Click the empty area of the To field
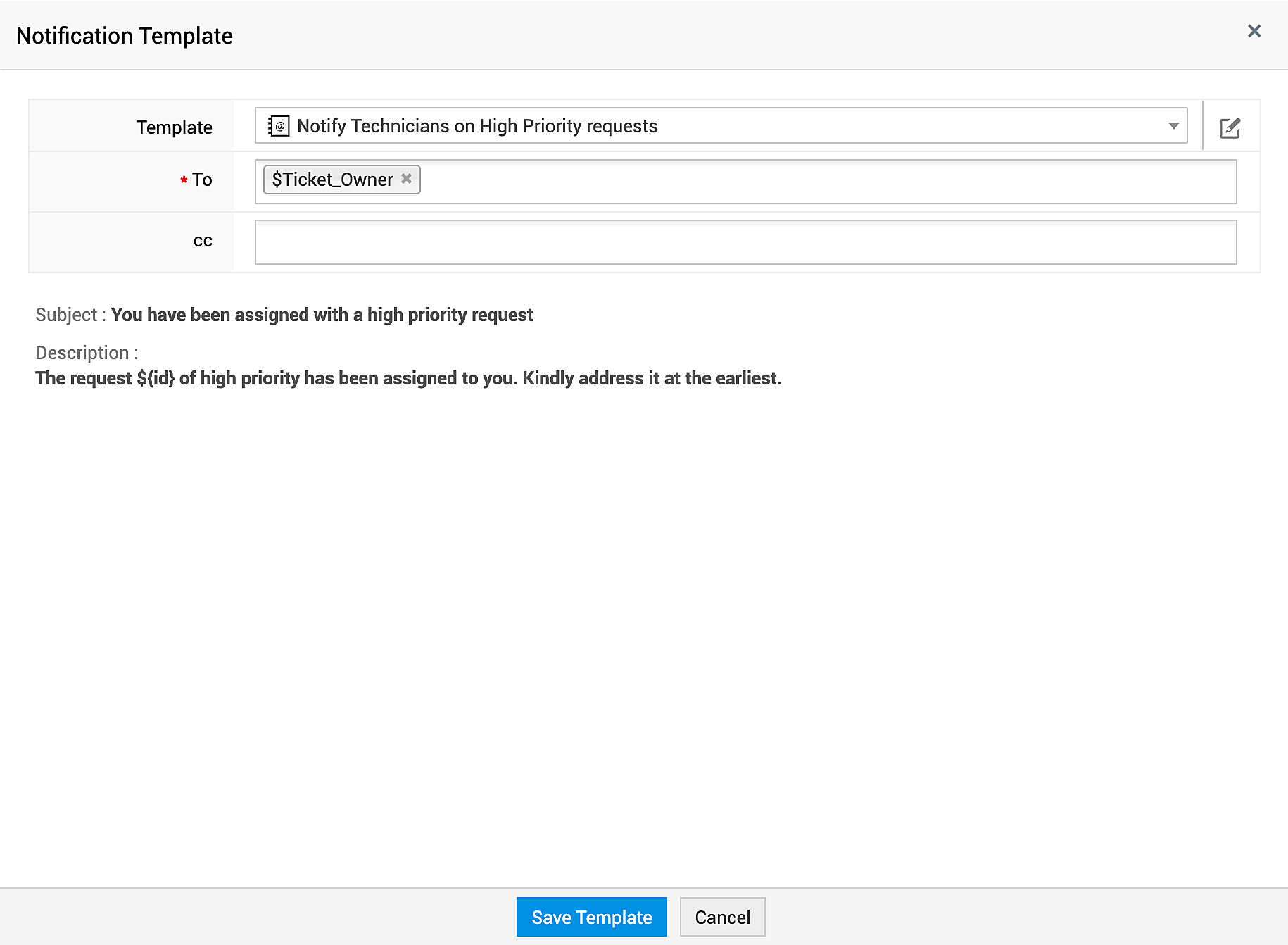 (x=823, y=182)
